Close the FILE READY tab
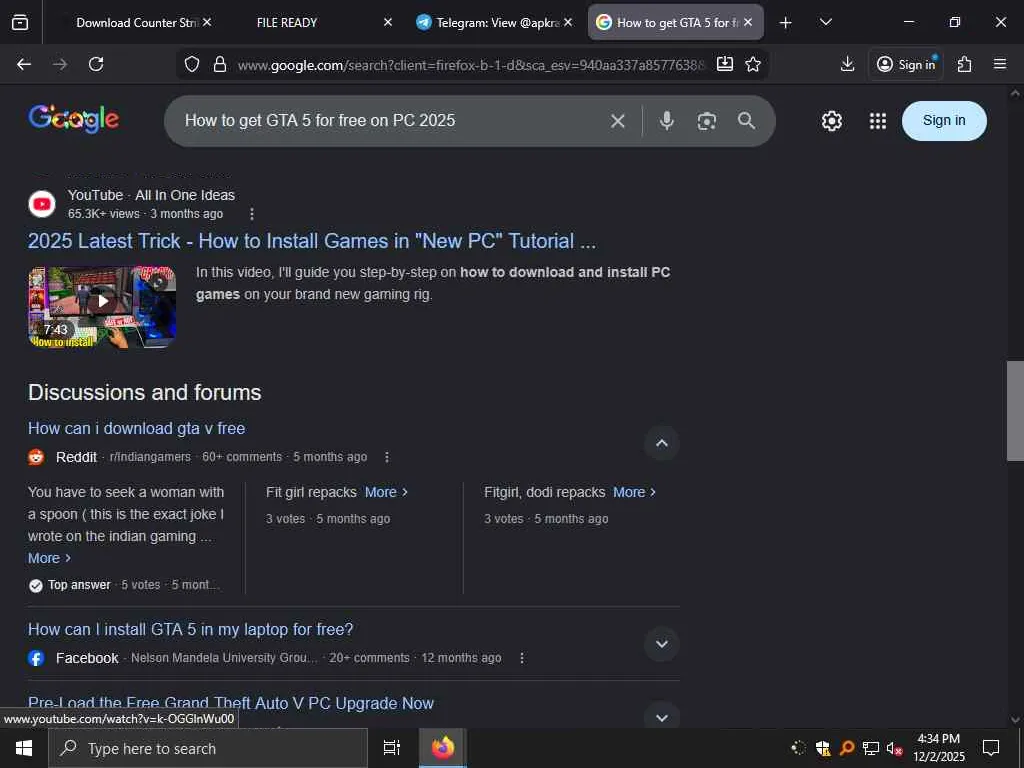 coord(387,23)
